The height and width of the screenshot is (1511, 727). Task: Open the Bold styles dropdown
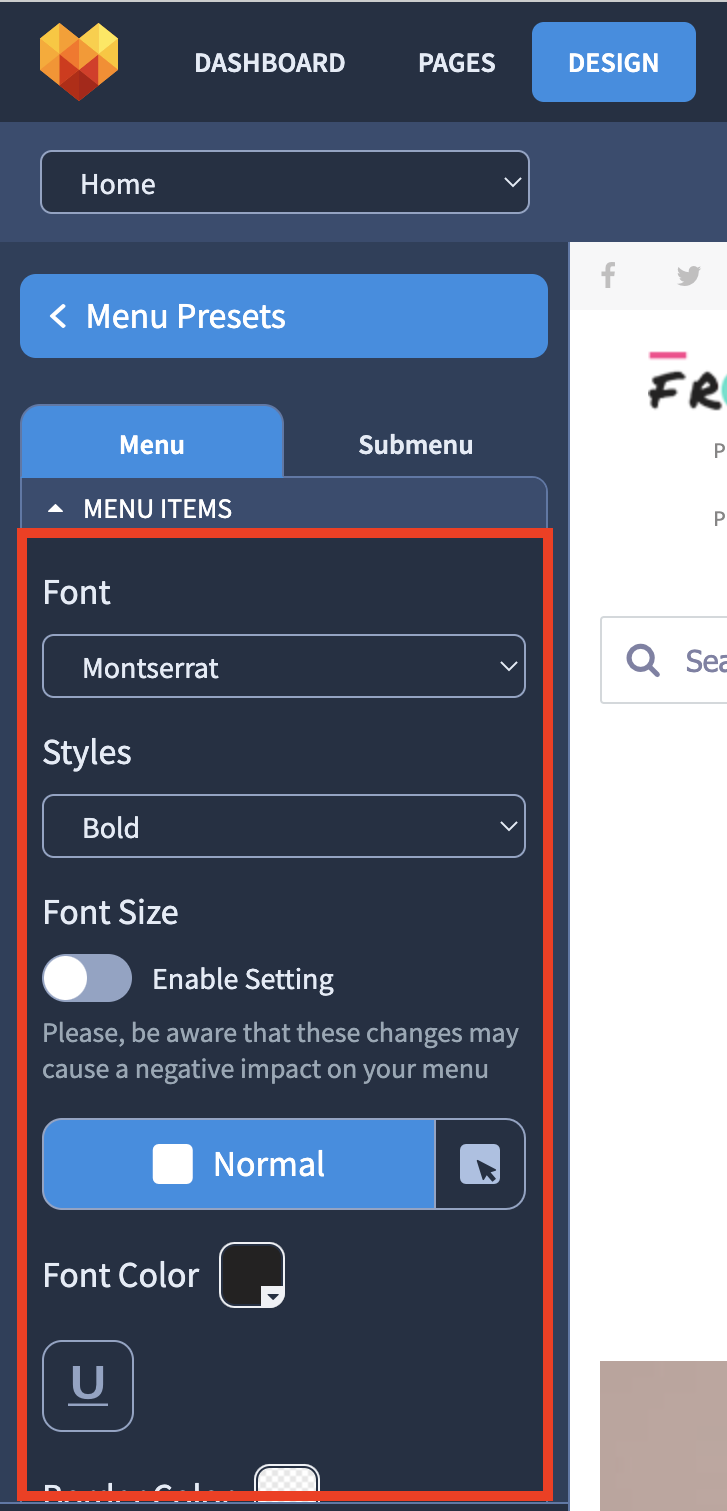point(284,826)
